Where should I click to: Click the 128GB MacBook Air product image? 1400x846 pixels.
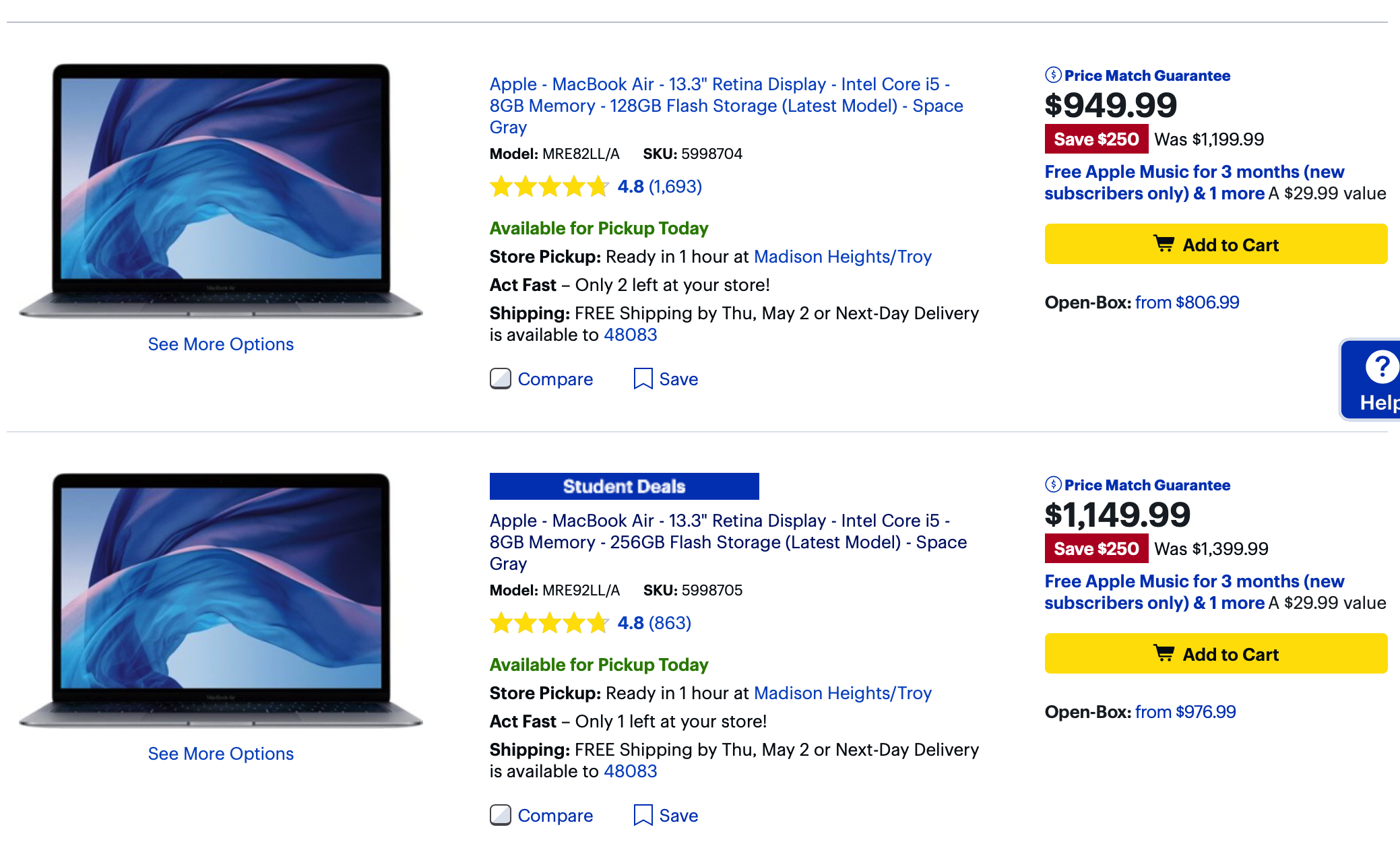pos(221,190)
